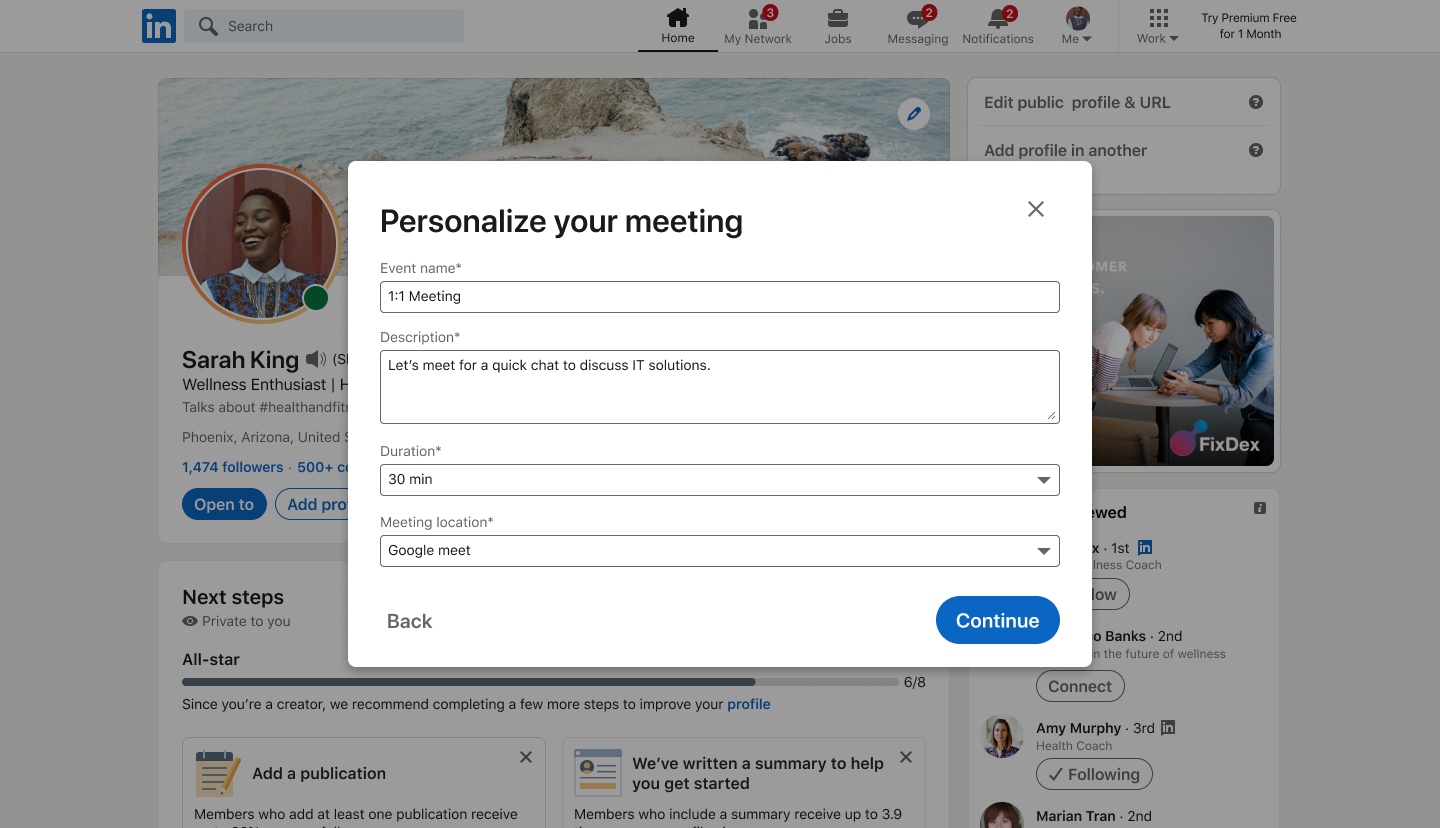The image size is (1440, 828).
Task: Go Back in the meeting dialog
Action: pos(409,621)
